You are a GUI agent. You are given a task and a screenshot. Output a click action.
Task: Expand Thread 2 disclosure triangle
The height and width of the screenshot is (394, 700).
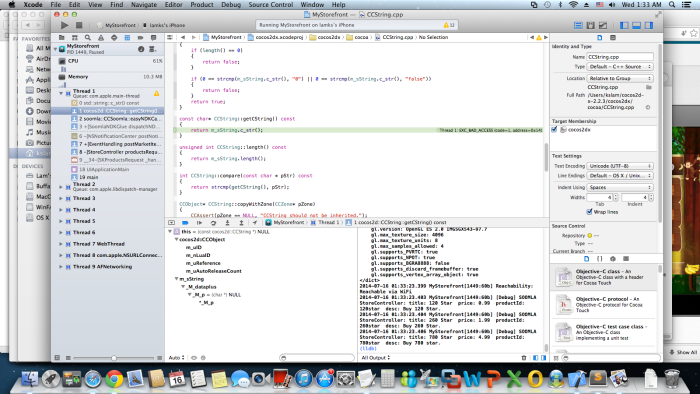tap(61, 187)
